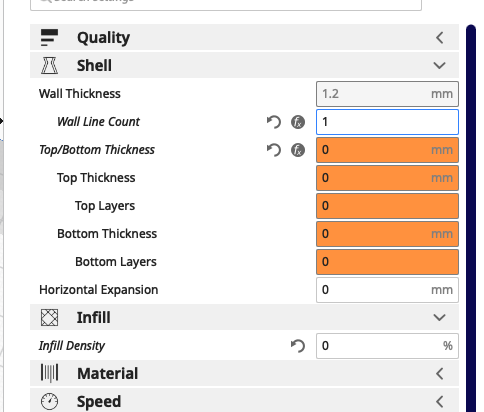Click the Infill category icon
This screenshot has height=412, width=484.
click(x=49, y=317)
